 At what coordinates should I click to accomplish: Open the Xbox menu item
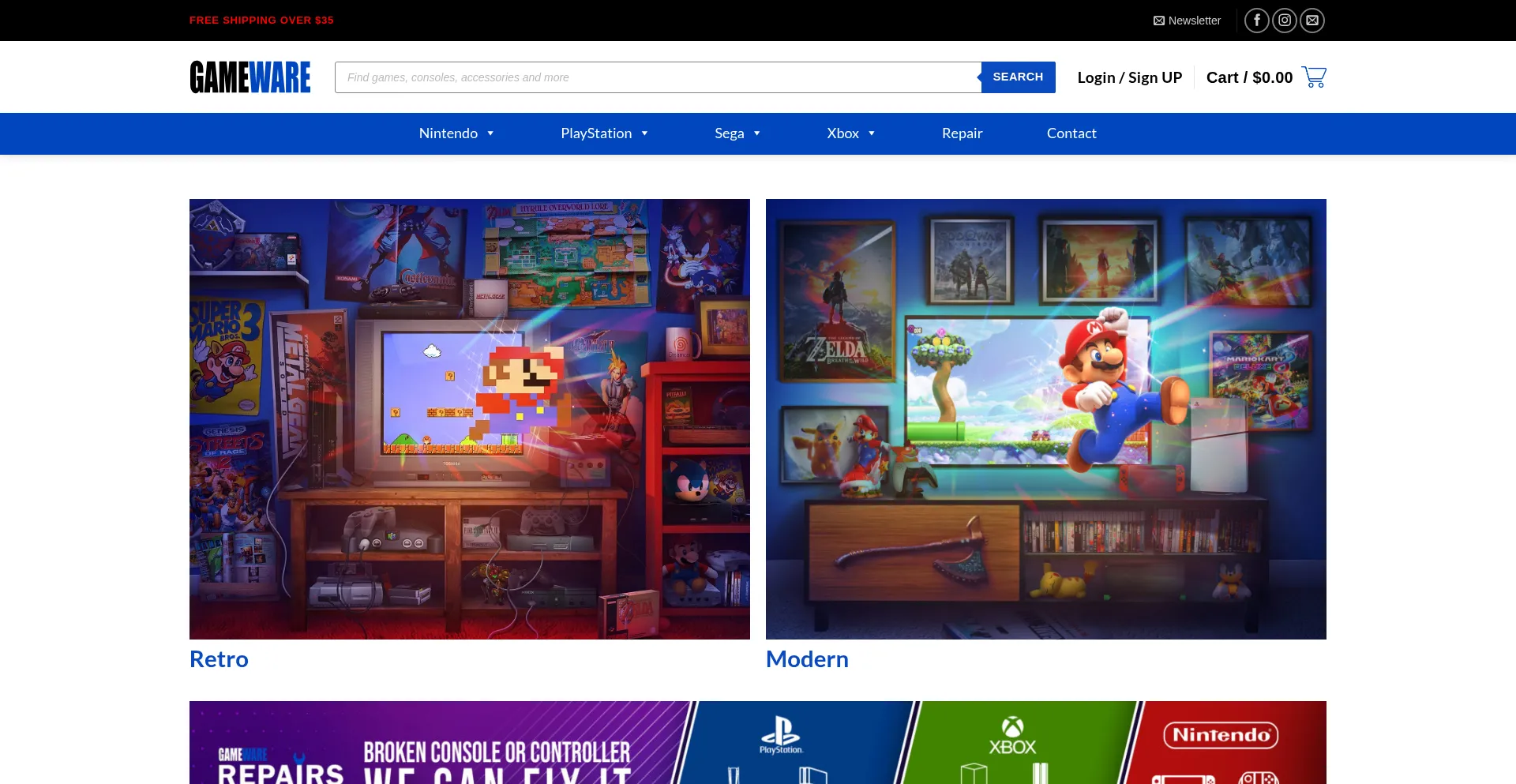(x=842, y=133)
